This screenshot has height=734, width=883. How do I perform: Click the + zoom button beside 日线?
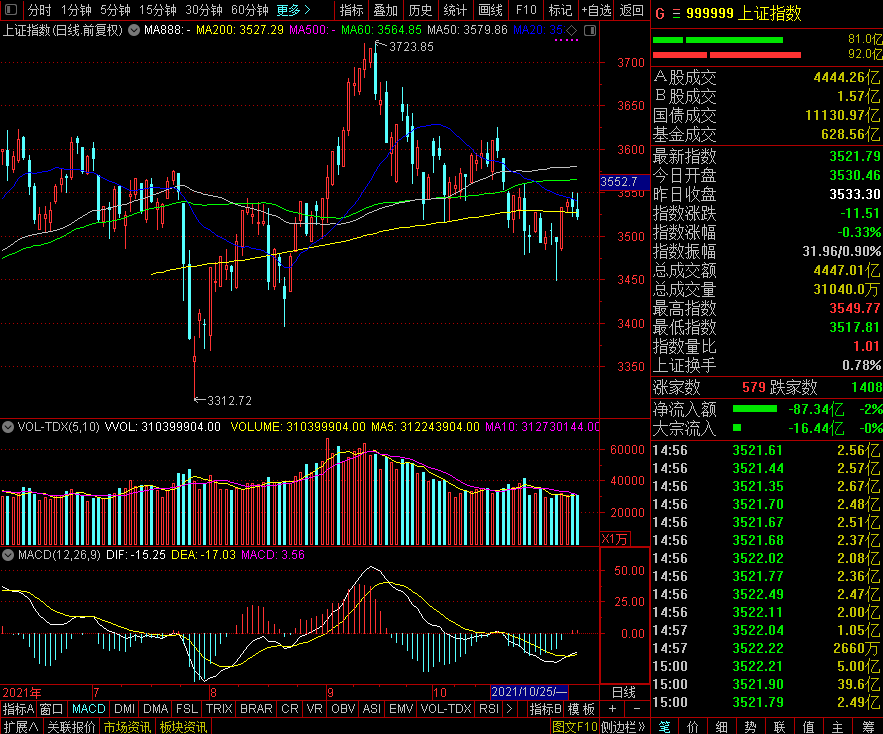[x=613, y=709]
